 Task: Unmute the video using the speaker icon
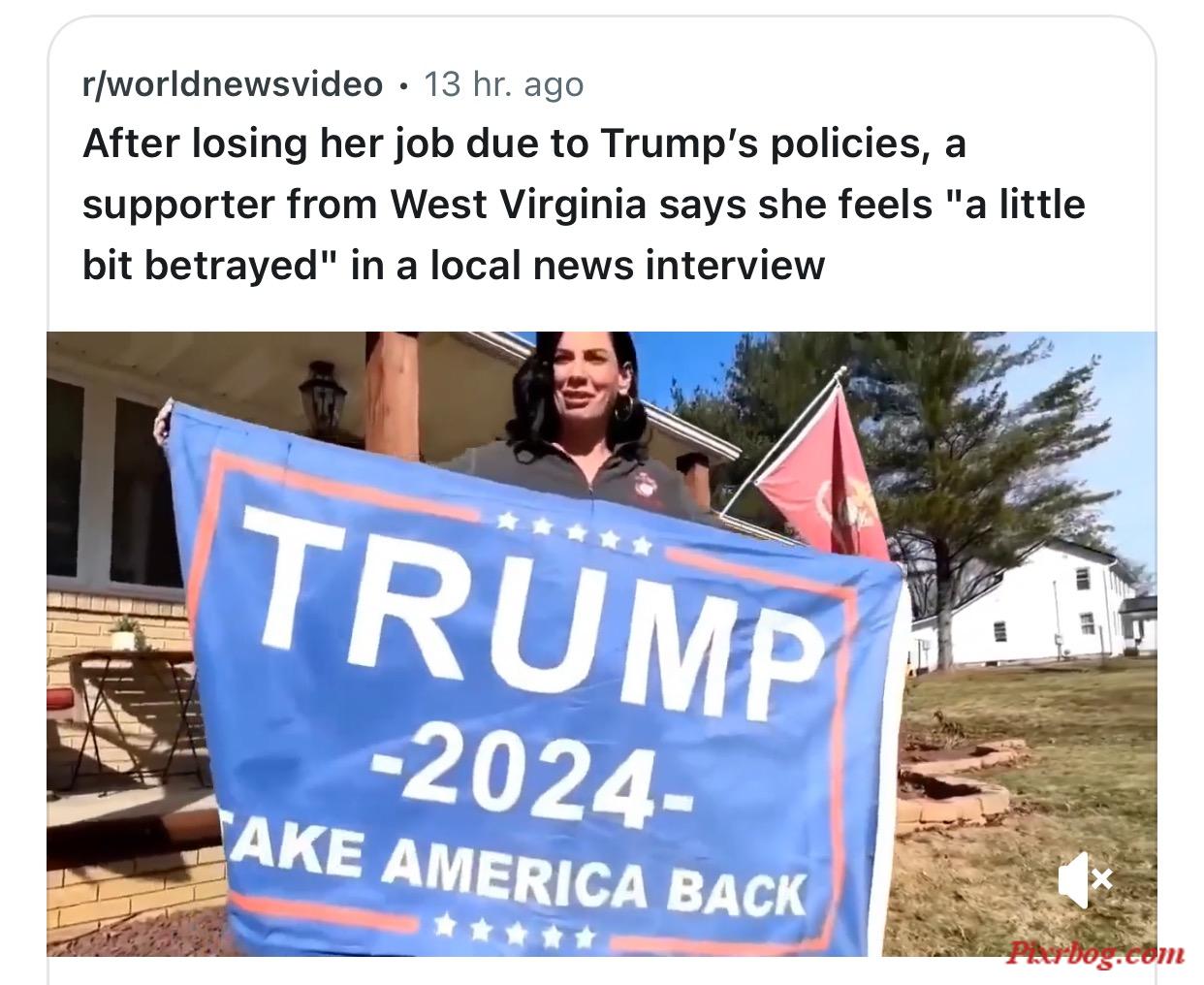(x=1084, y=882)
